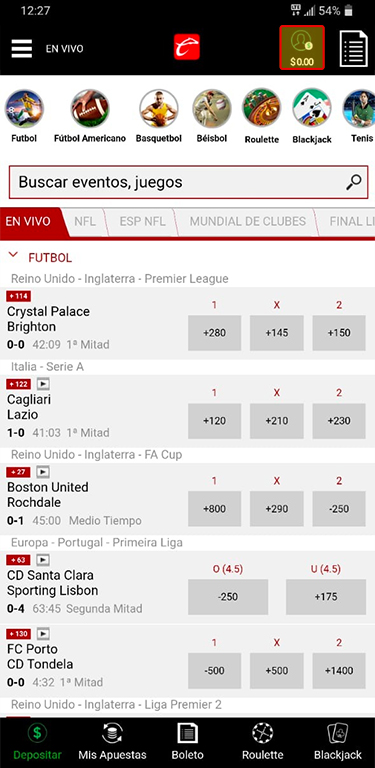The height and width of the screenshot is (768, 375).
Task: Open the hamburger menu
Action: [x=22, y=48]
